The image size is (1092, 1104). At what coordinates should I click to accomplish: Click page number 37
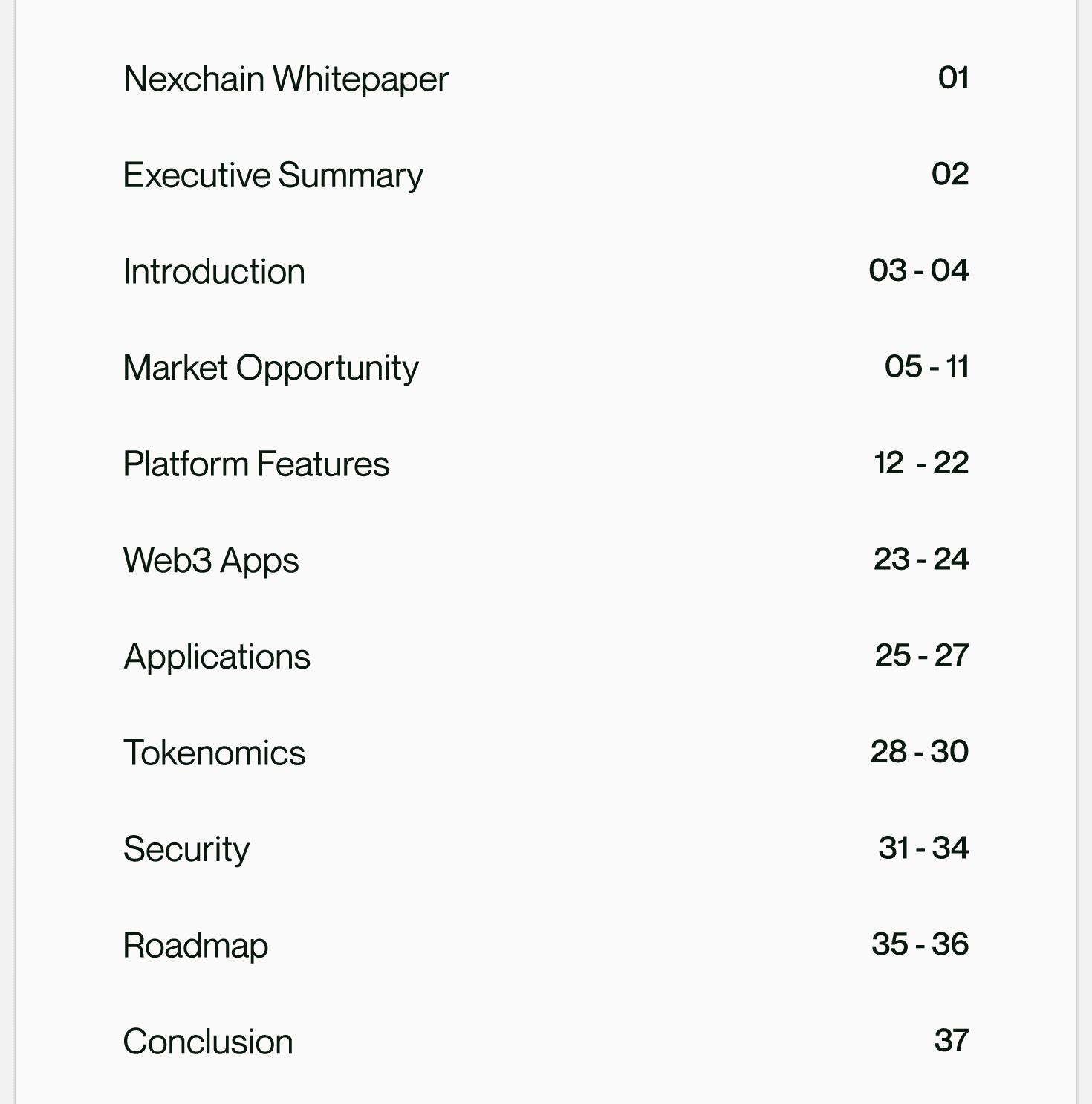952,1041
